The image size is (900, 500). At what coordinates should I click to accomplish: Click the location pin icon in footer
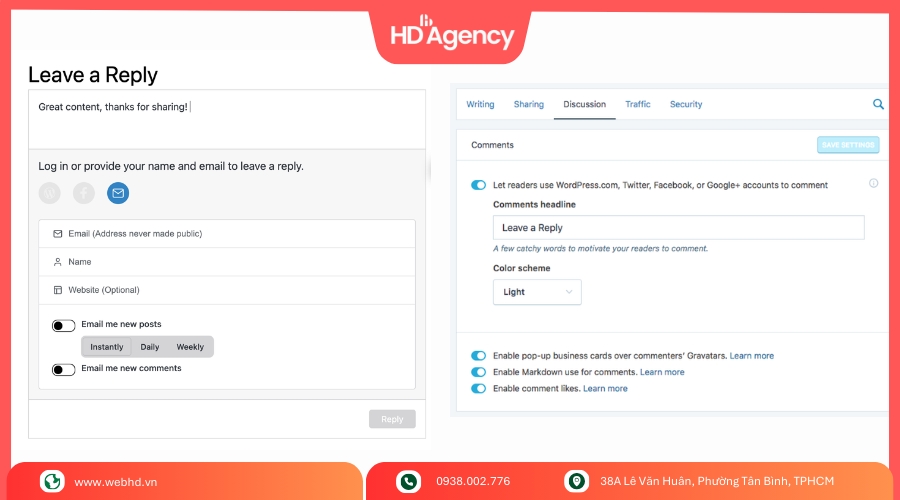pos(576,481)
